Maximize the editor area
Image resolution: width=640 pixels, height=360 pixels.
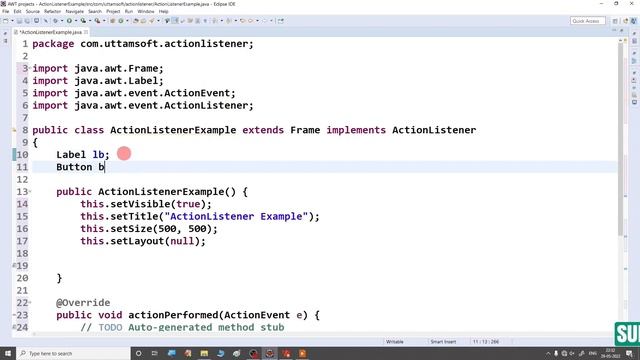tap(622, 31)
